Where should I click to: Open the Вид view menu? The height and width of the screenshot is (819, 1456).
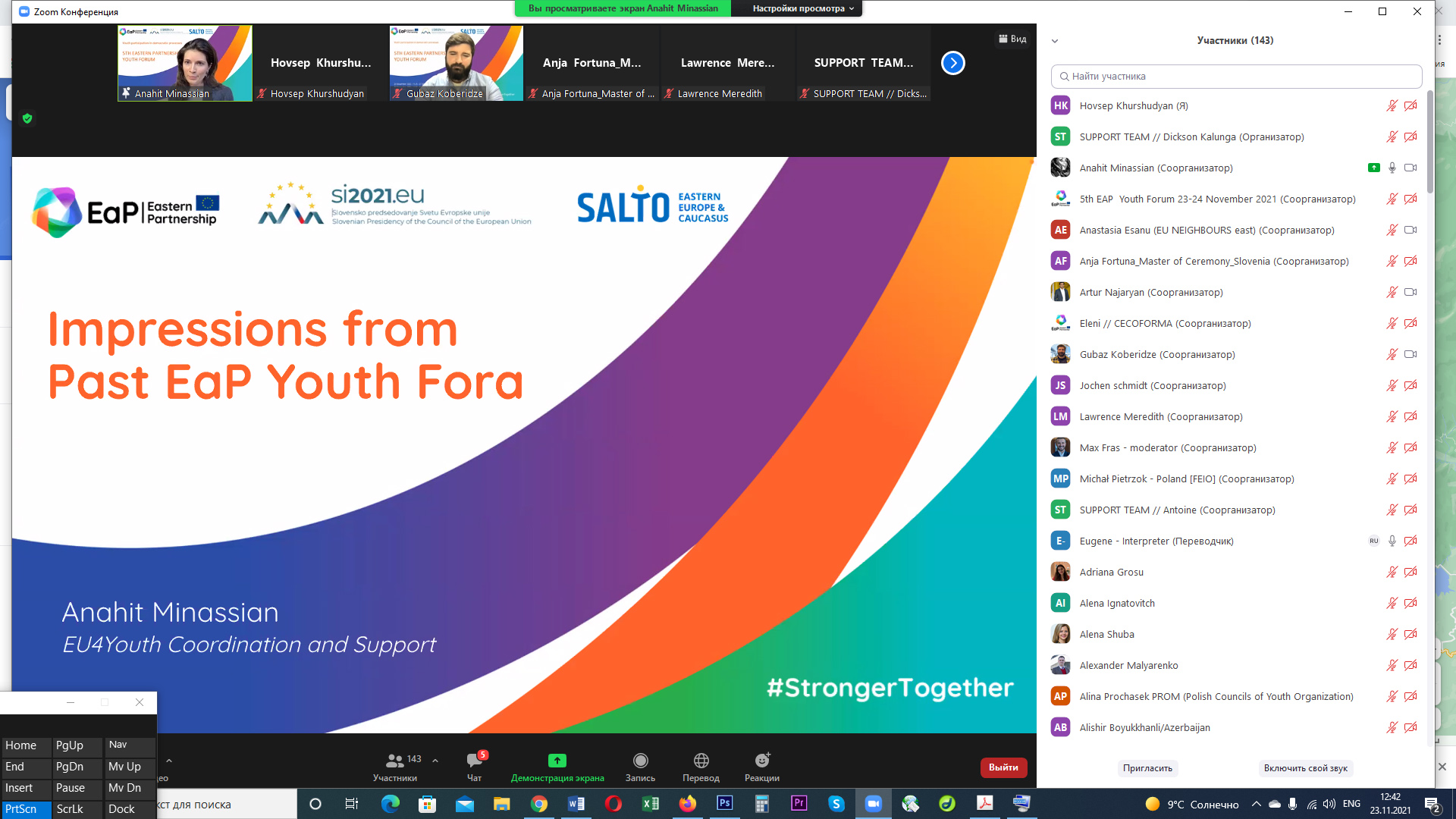tap(1012, 39)
